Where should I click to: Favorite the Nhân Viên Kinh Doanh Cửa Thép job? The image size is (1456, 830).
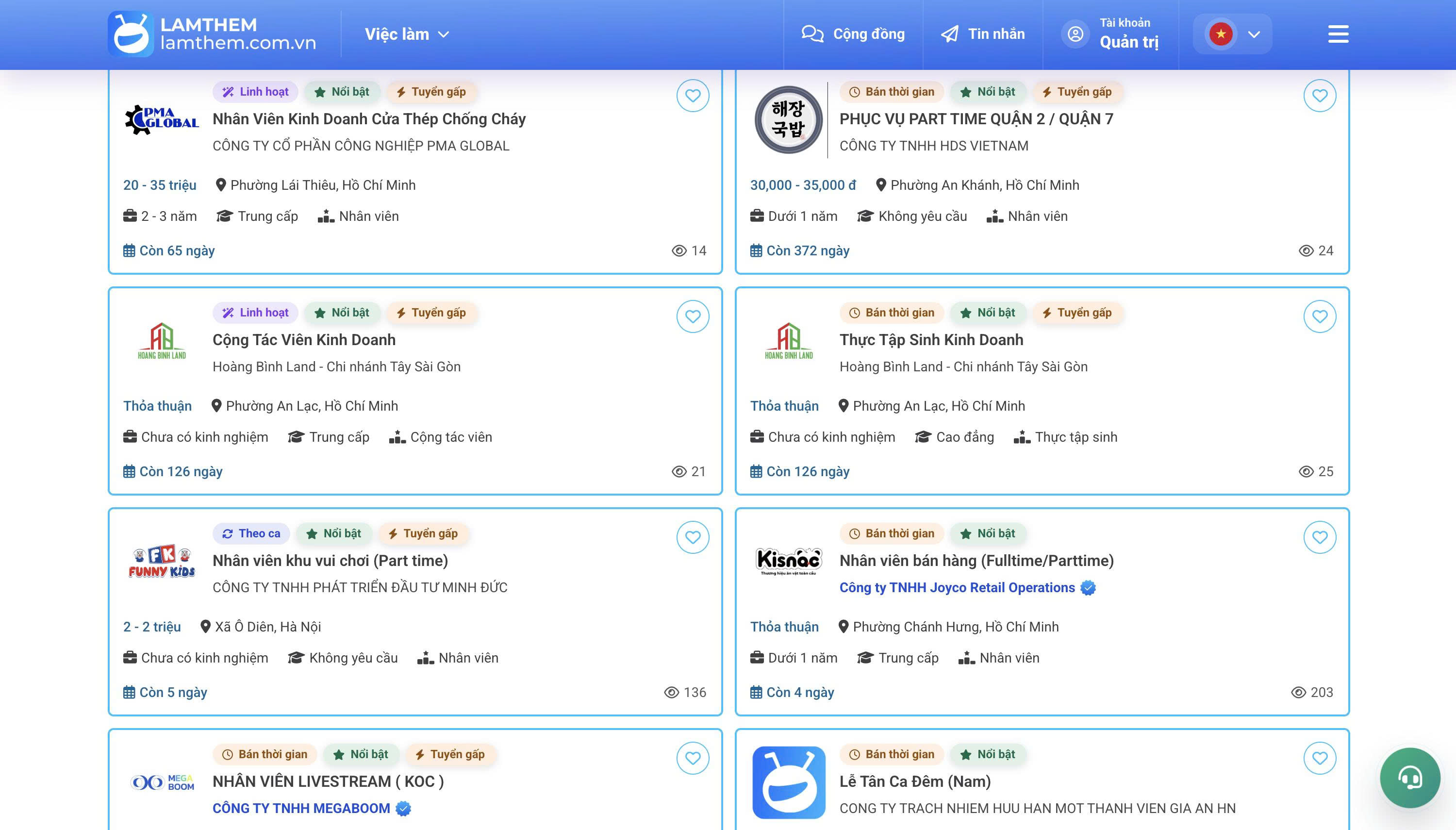click(x=693, y=96)
